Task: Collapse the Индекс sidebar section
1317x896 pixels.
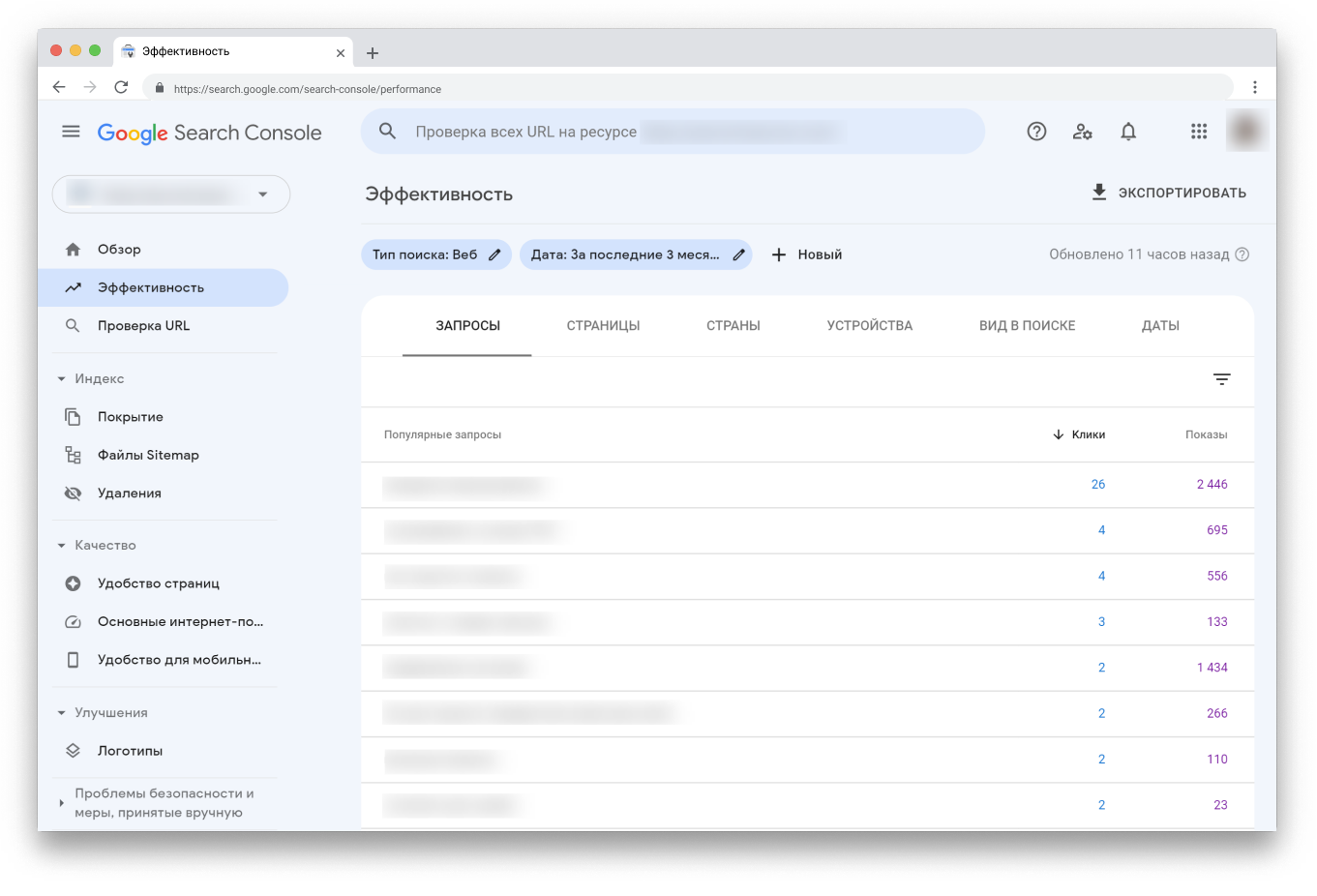Action: (x=62, y=378)
